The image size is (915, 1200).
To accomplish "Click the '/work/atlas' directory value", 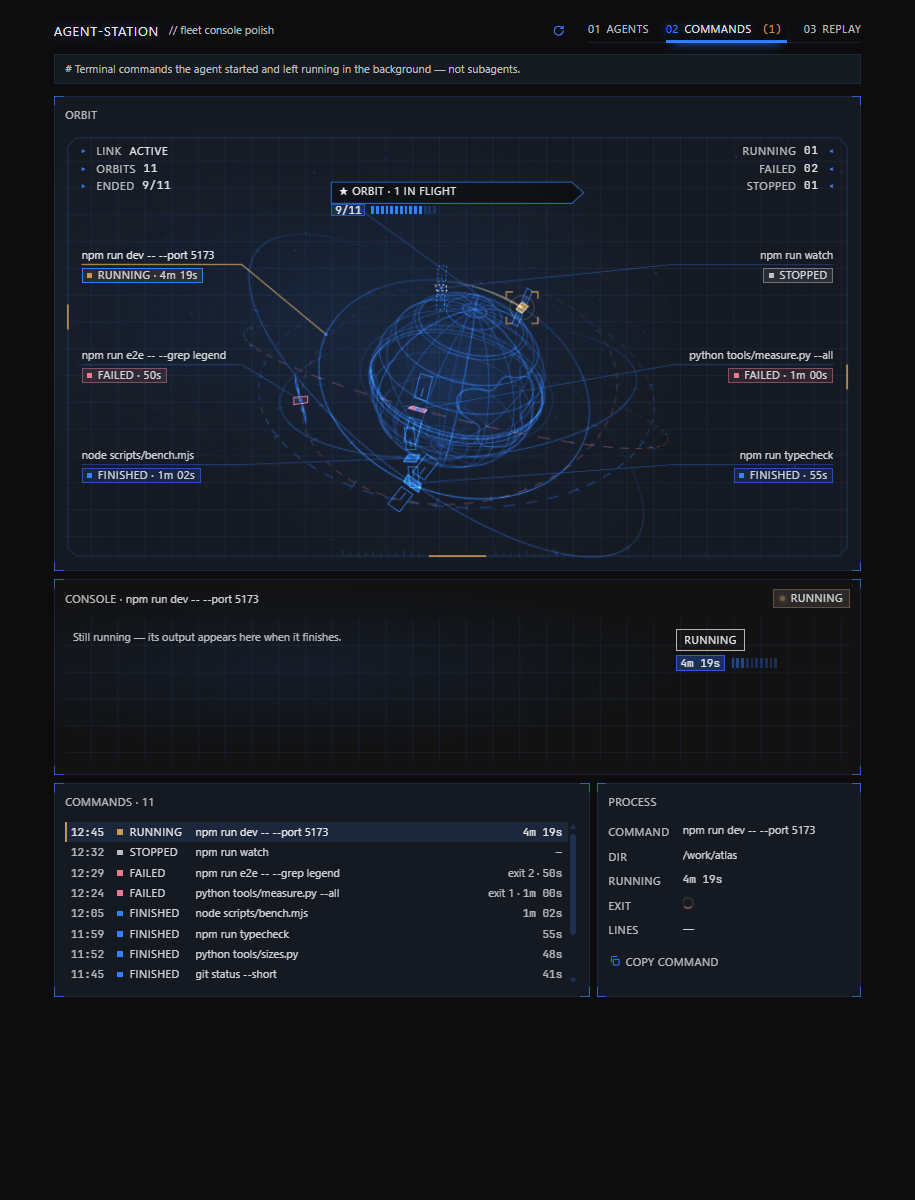I will tap(710, 855).
